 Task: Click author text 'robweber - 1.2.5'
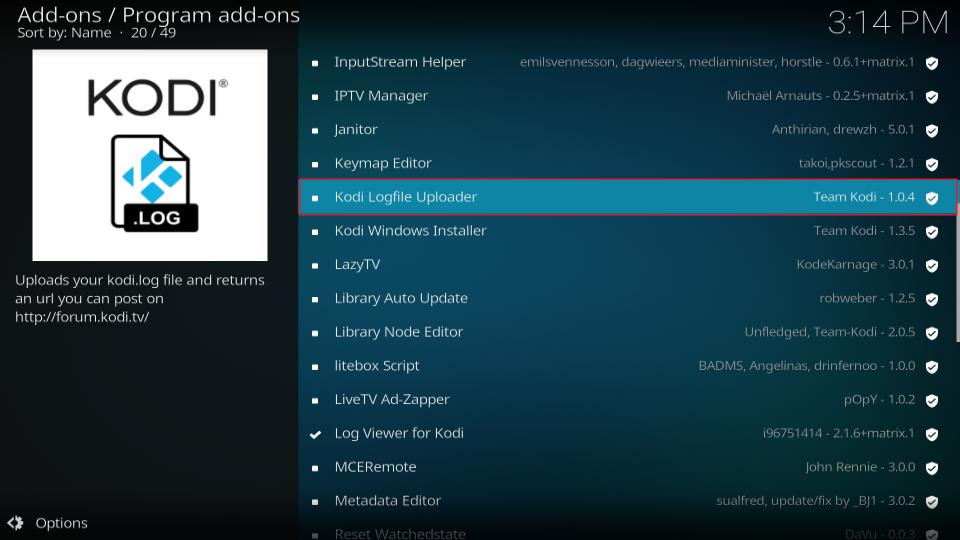pyautogui.click(x=867, y=298)
